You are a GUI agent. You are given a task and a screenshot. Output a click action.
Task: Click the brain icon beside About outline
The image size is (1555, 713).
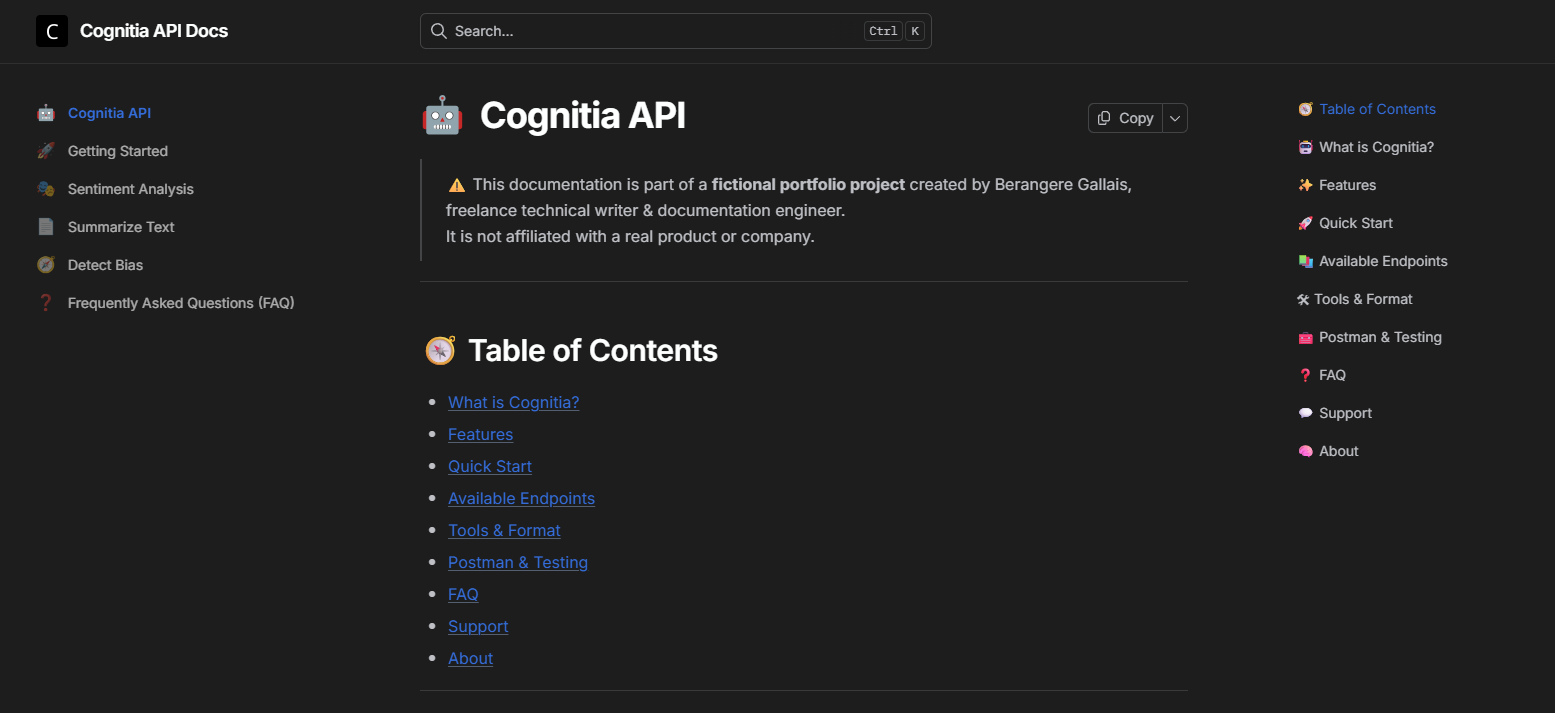tap(1305, 451)
